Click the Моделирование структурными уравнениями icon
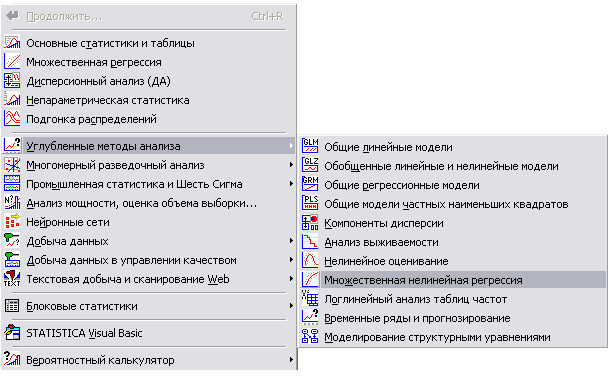The height and width of the screenshot is (376, 612). [310, 337]
